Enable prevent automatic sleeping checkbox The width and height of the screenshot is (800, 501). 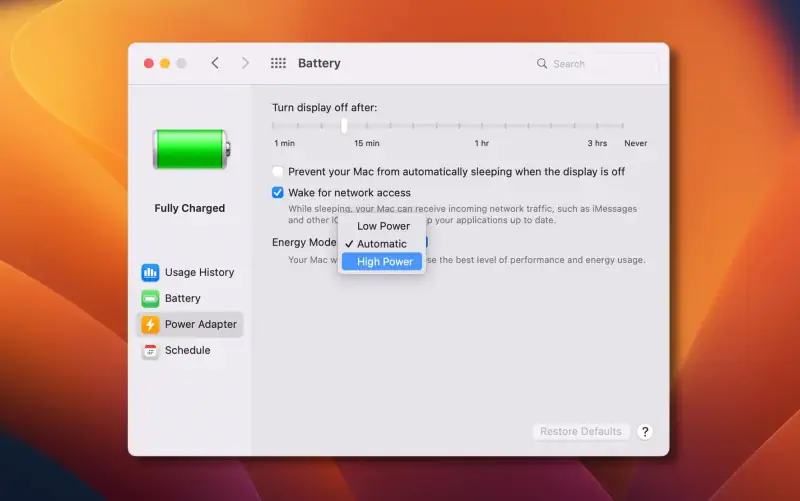click(x=278, y=171)
